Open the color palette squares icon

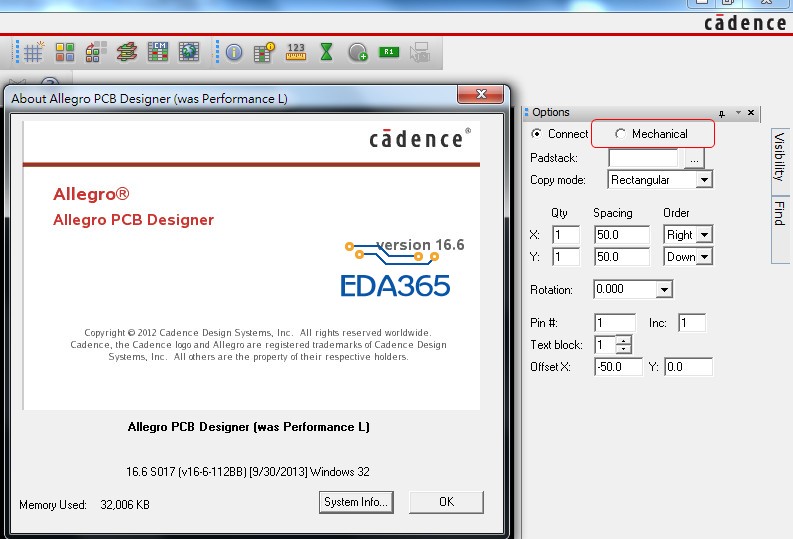(65, 52)
